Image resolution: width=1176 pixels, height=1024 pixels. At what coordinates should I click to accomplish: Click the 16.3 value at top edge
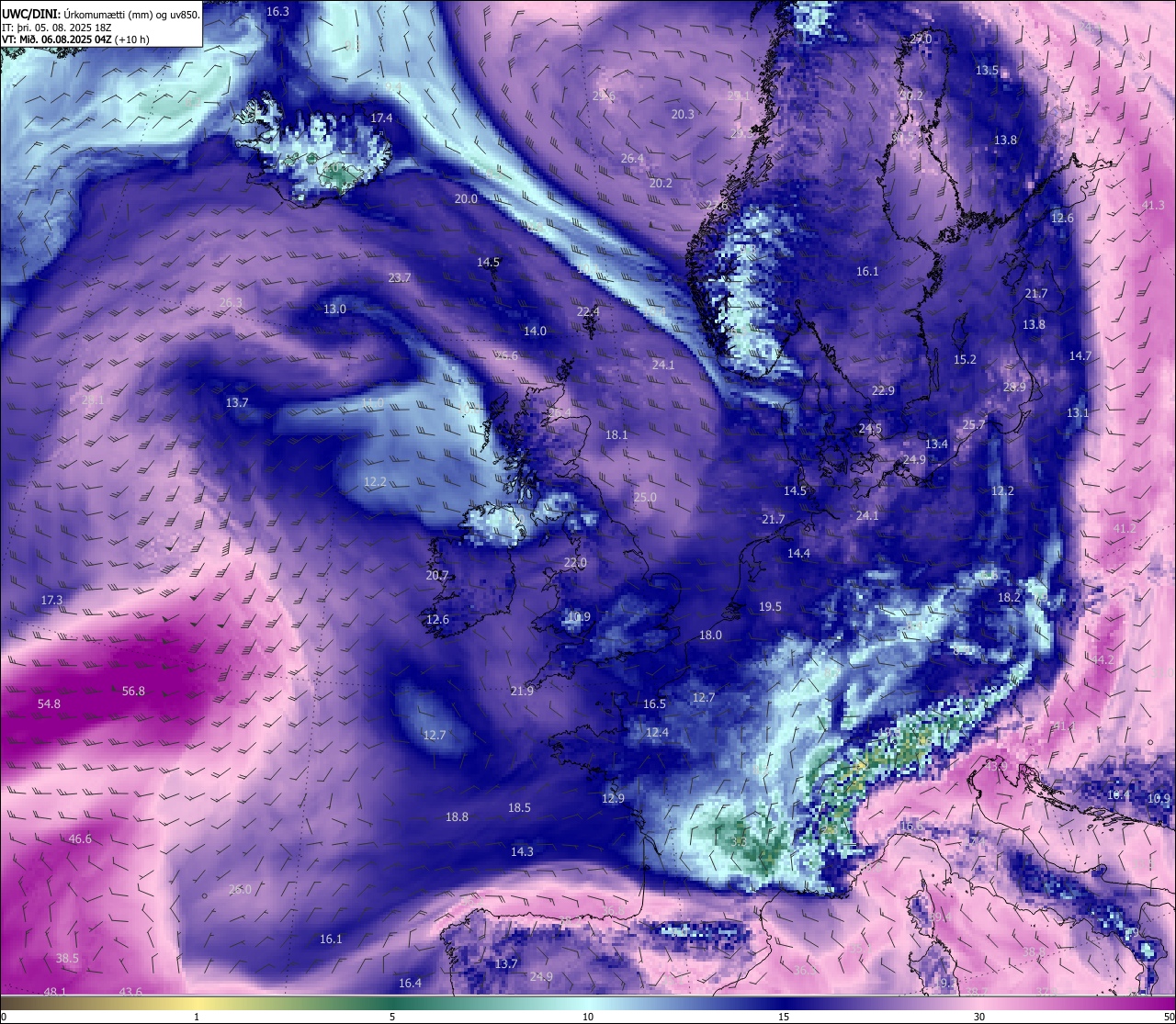tap(277, 11)
